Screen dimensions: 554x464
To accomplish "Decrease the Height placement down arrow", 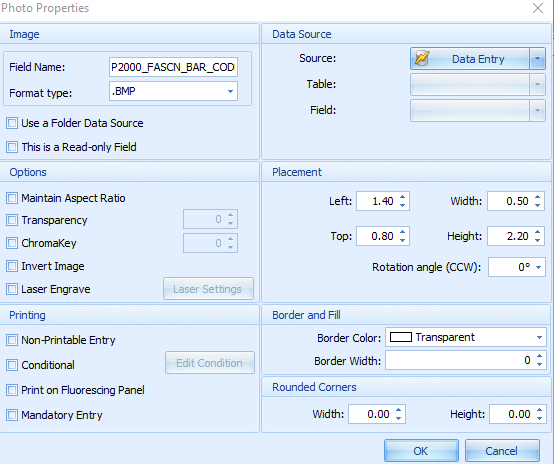I will pyautogui.click(x=537, y=240).
